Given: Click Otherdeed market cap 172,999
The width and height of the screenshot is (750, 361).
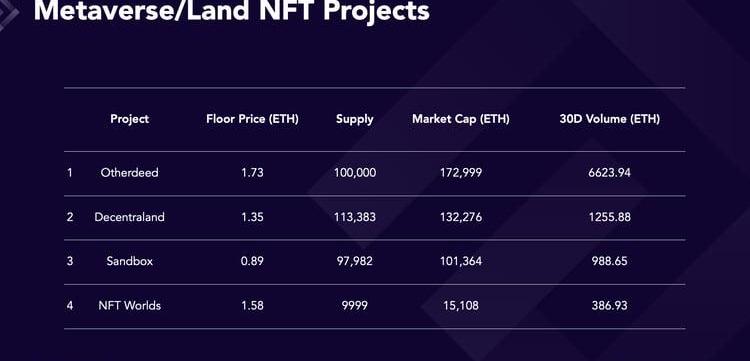Looking at the screenshot, I should point(461,173).
